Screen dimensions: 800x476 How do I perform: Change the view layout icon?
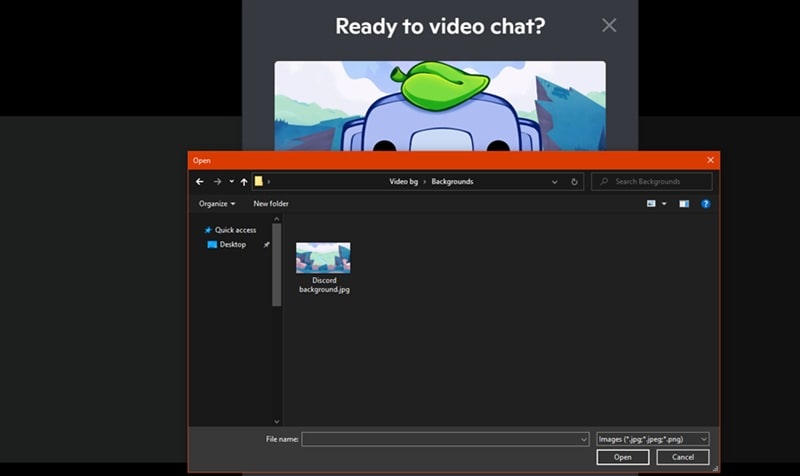coord(651,204)
